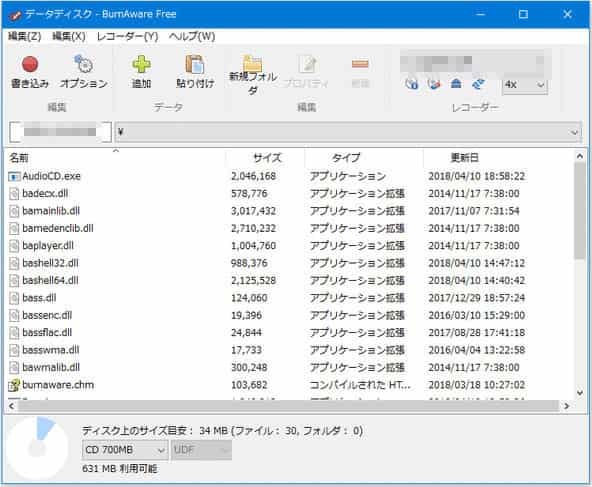This screenshot has width=592, height=487.
Task: Click the burnaware.chm help file icon
Action: point(14,385)
